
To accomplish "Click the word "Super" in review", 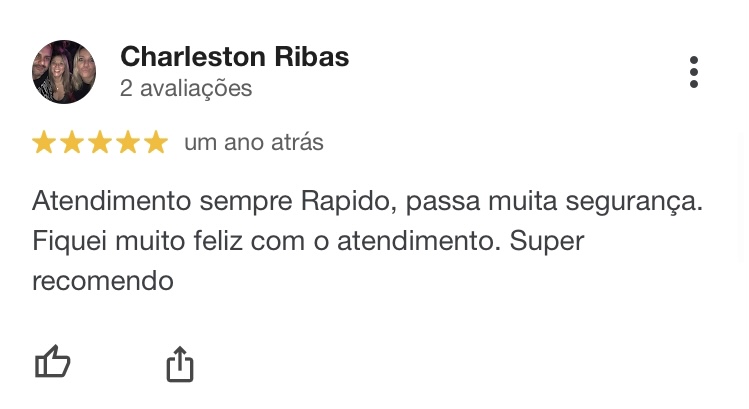I will click(547, 242).
